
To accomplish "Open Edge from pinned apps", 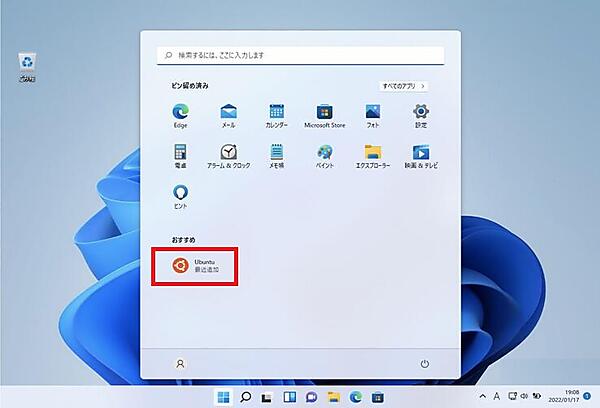I will pos(180,116).
